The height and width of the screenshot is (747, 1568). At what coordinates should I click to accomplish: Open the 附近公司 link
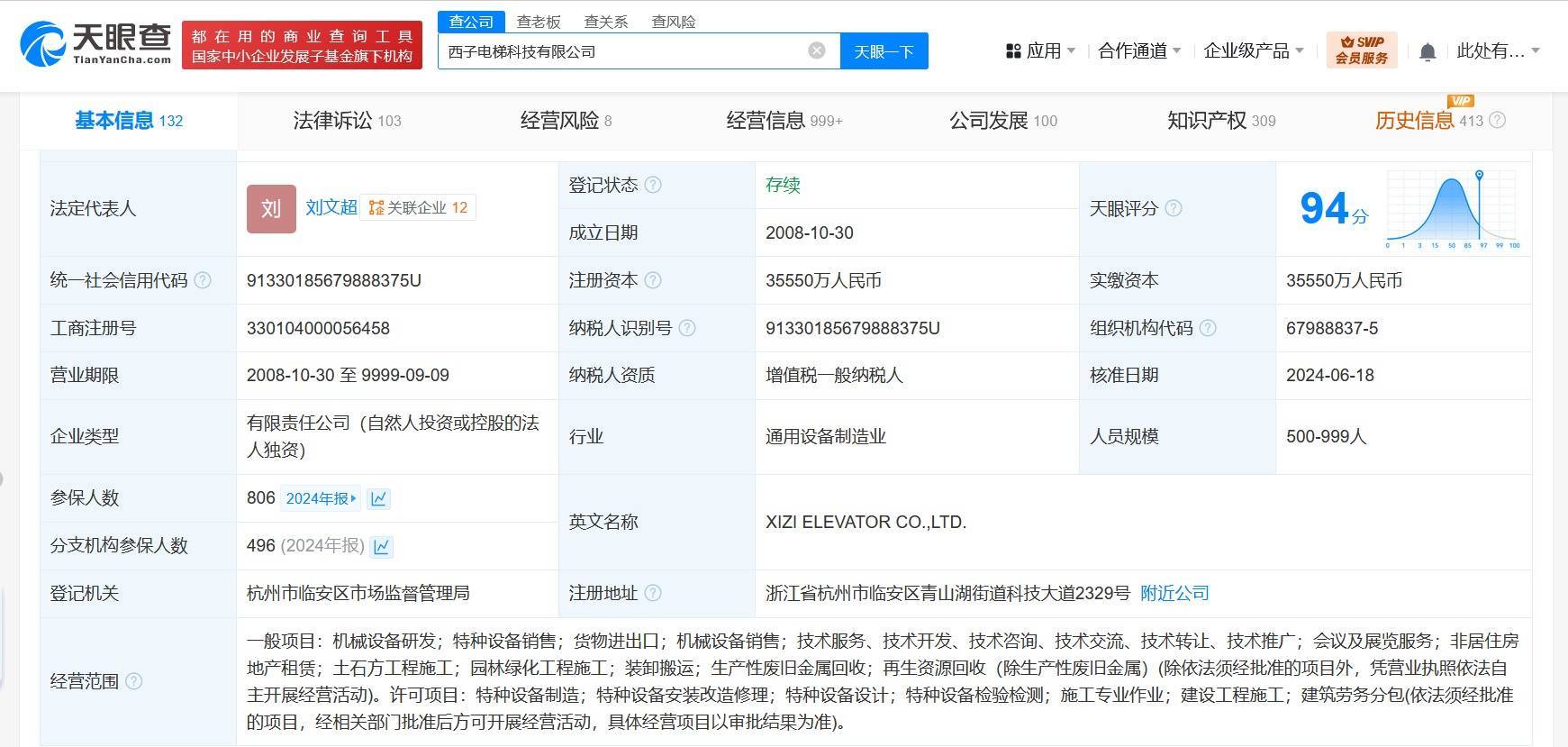[1174, 593]
